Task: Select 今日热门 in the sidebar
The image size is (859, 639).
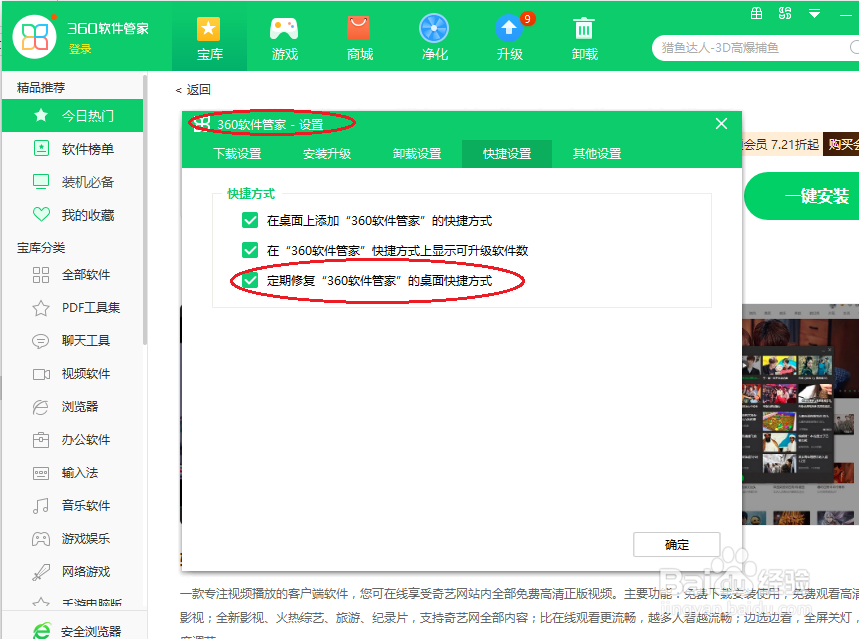Action: point(72,116)
